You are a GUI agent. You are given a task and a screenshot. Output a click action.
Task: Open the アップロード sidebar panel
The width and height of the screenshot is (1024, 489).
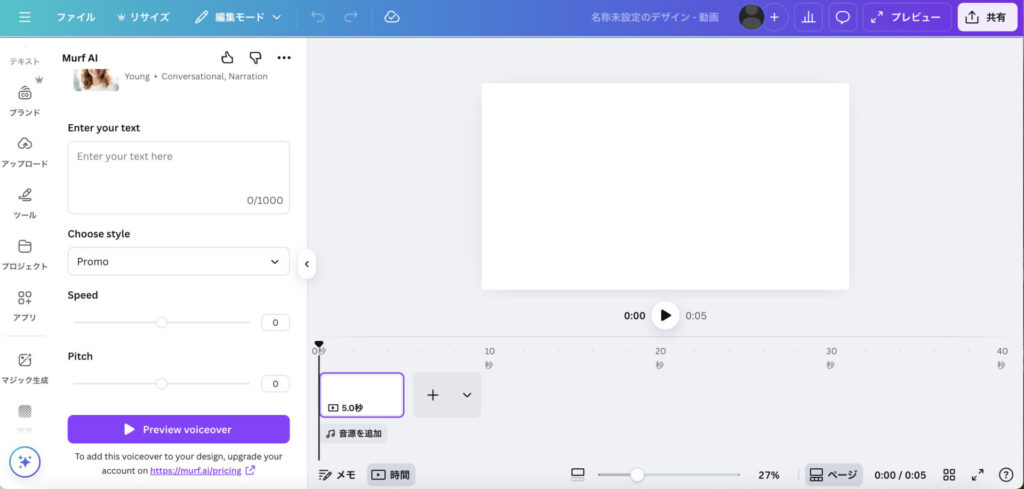25,151
